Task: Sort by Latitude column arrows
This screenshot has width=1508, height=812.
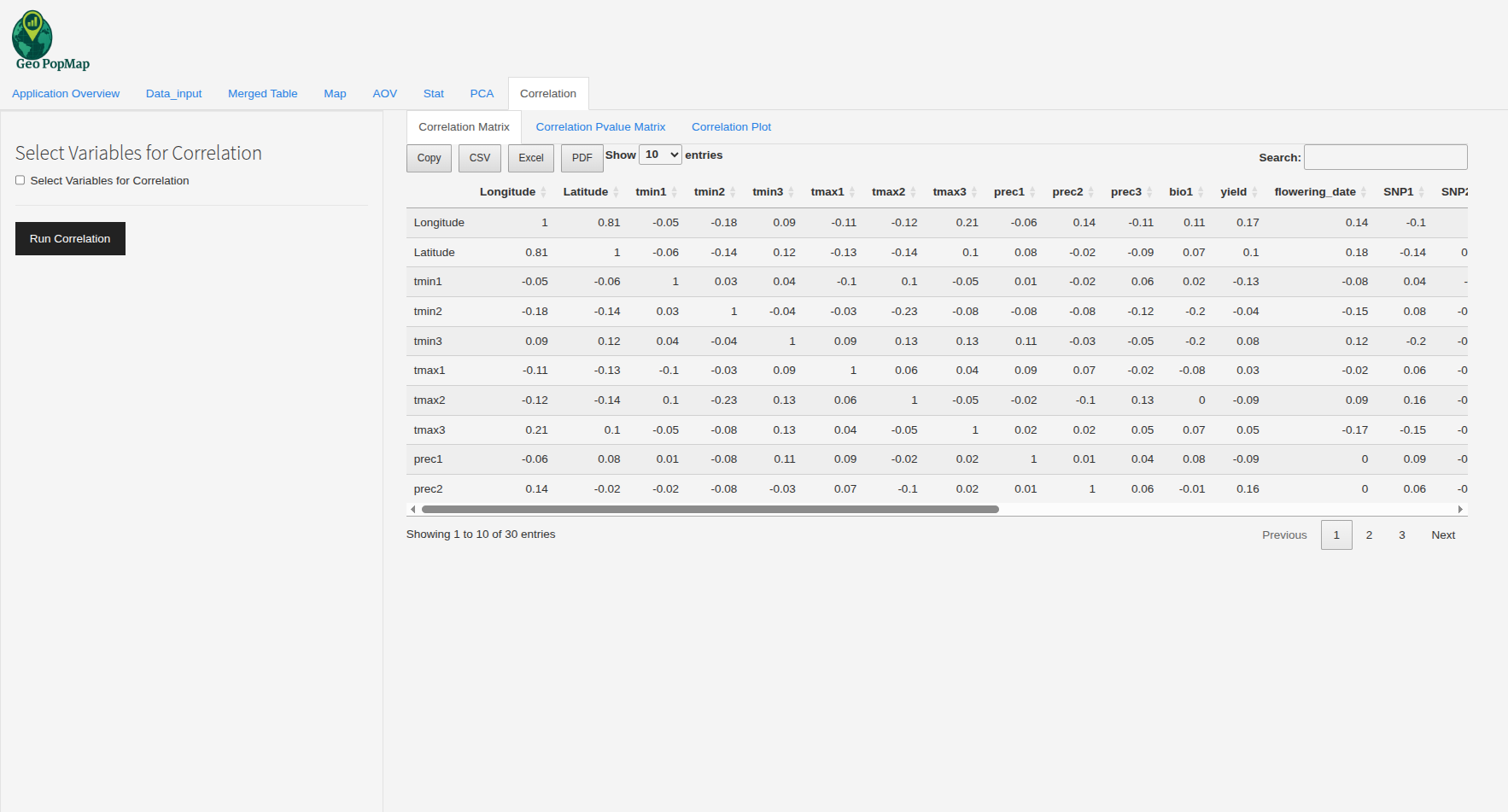Action: click(x=616, y=192)
